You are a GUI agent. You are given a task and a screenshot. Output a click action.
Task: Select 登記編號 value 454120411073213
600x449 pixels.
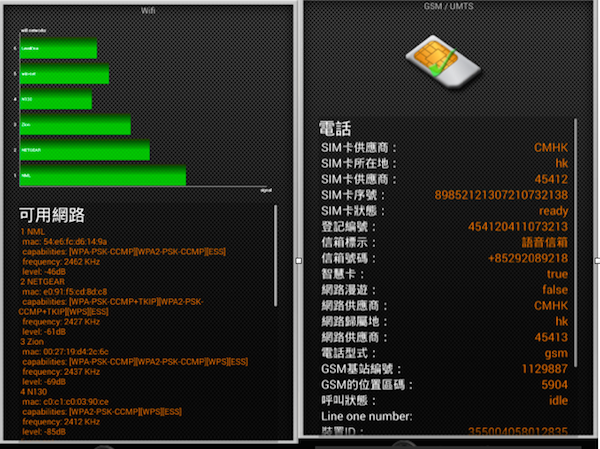(x=518, y=227)
